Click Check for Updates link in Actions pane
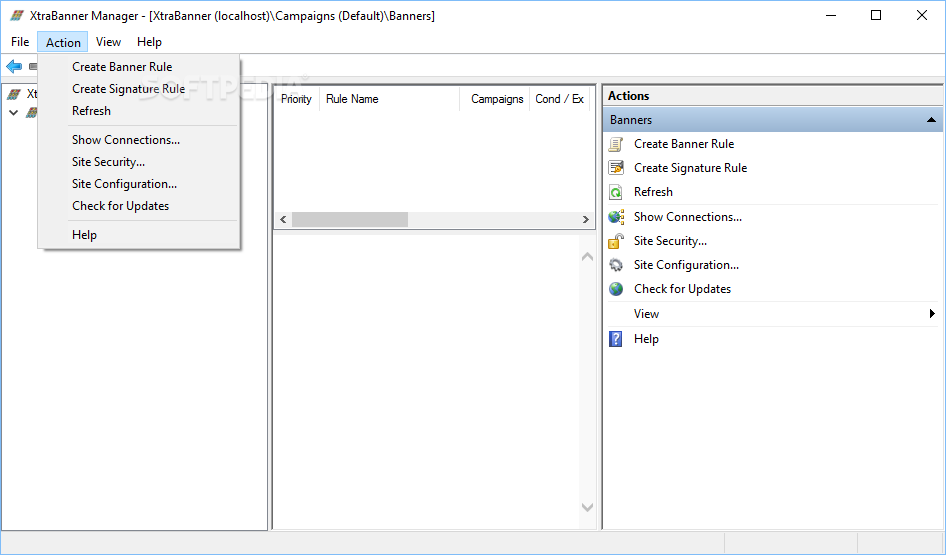Screen dimensions: 946x555 (682, 289)
